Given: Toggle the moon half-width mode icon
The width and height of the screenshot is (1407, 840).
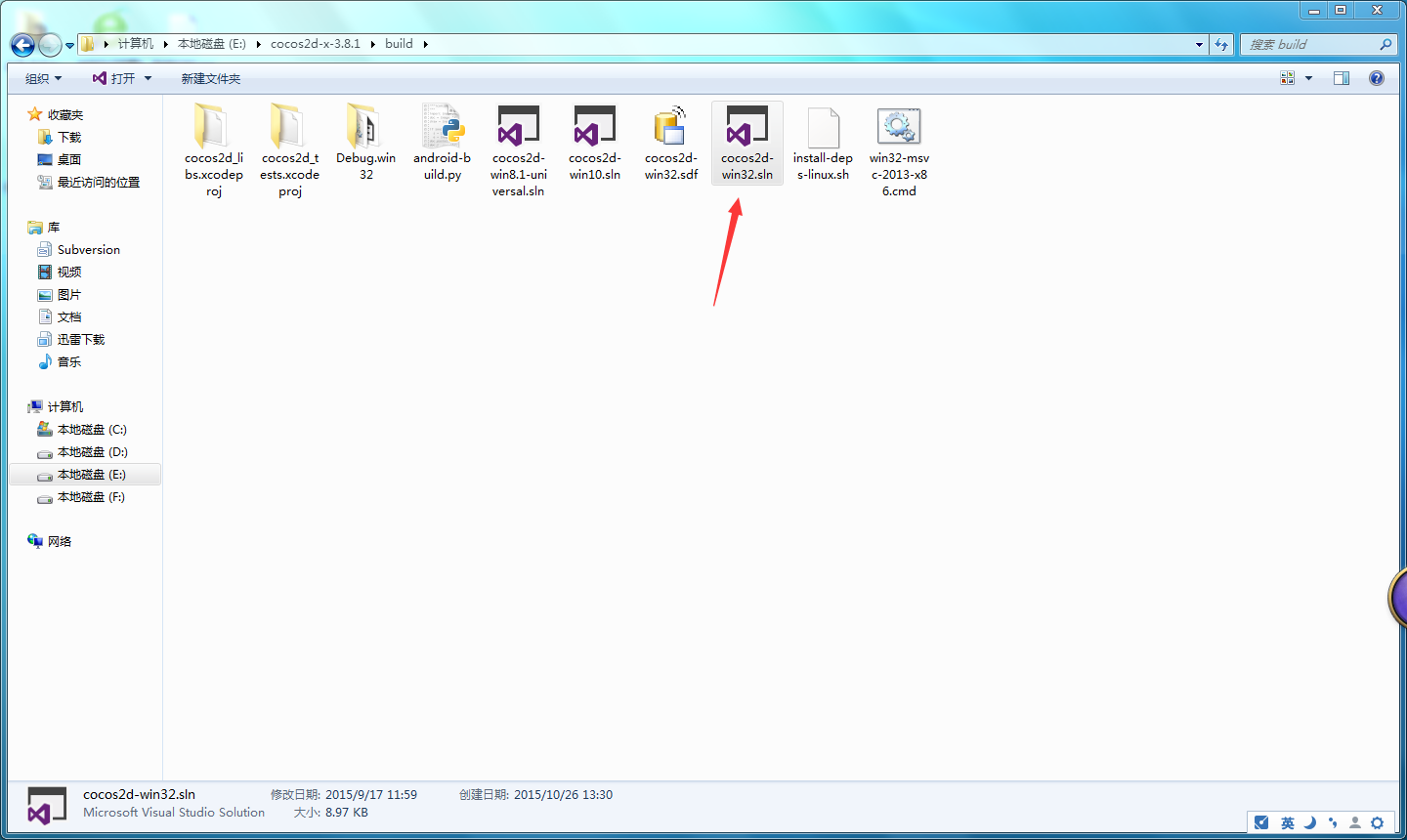Looking at the screenshot, I should (1310, 822).
